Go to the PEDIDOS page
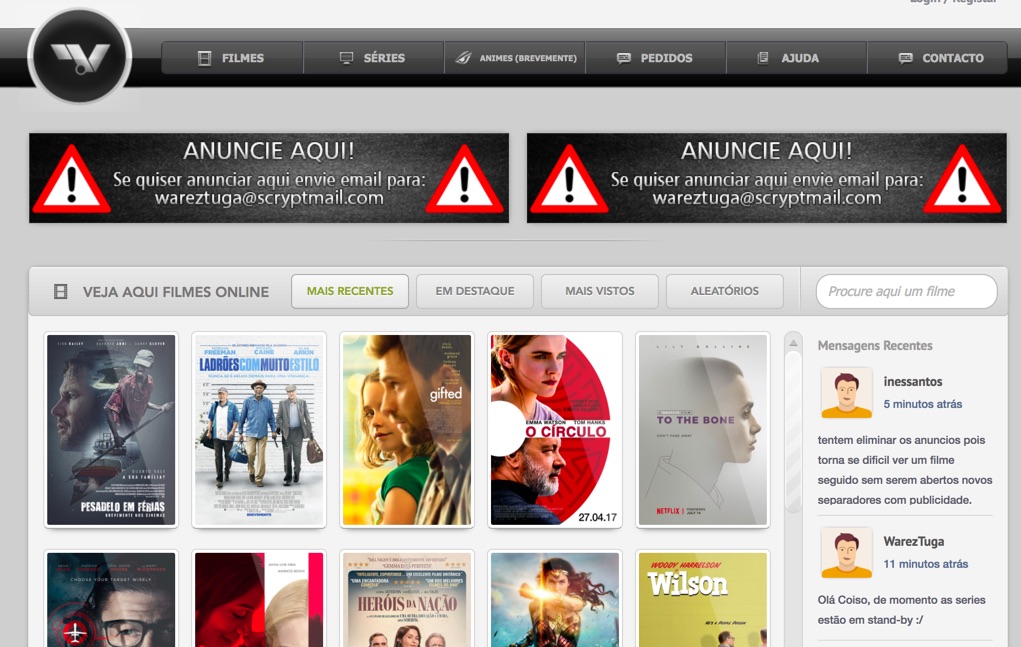 tap(655, 58)
